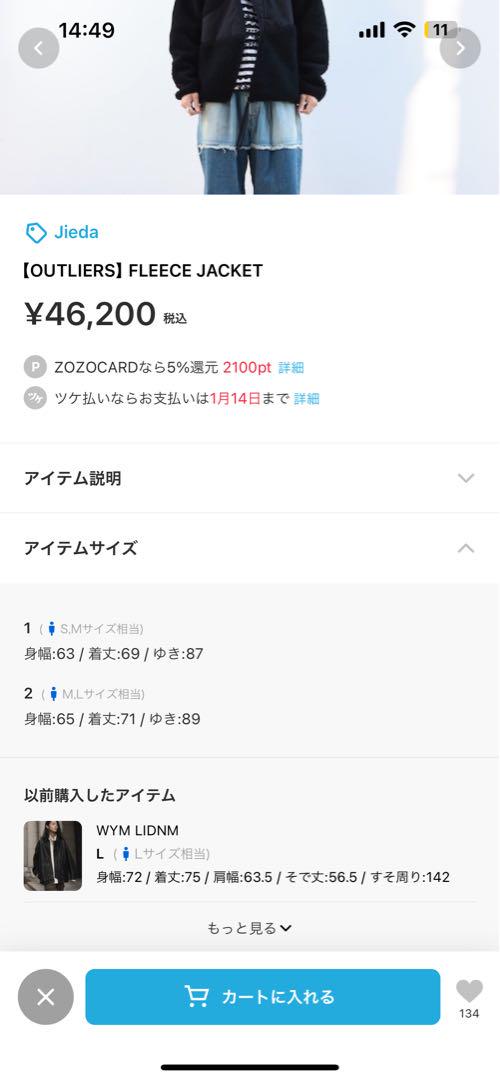
Task: Open WYM LIDNM purchased item thumbnail
Action: pos(53,855)
